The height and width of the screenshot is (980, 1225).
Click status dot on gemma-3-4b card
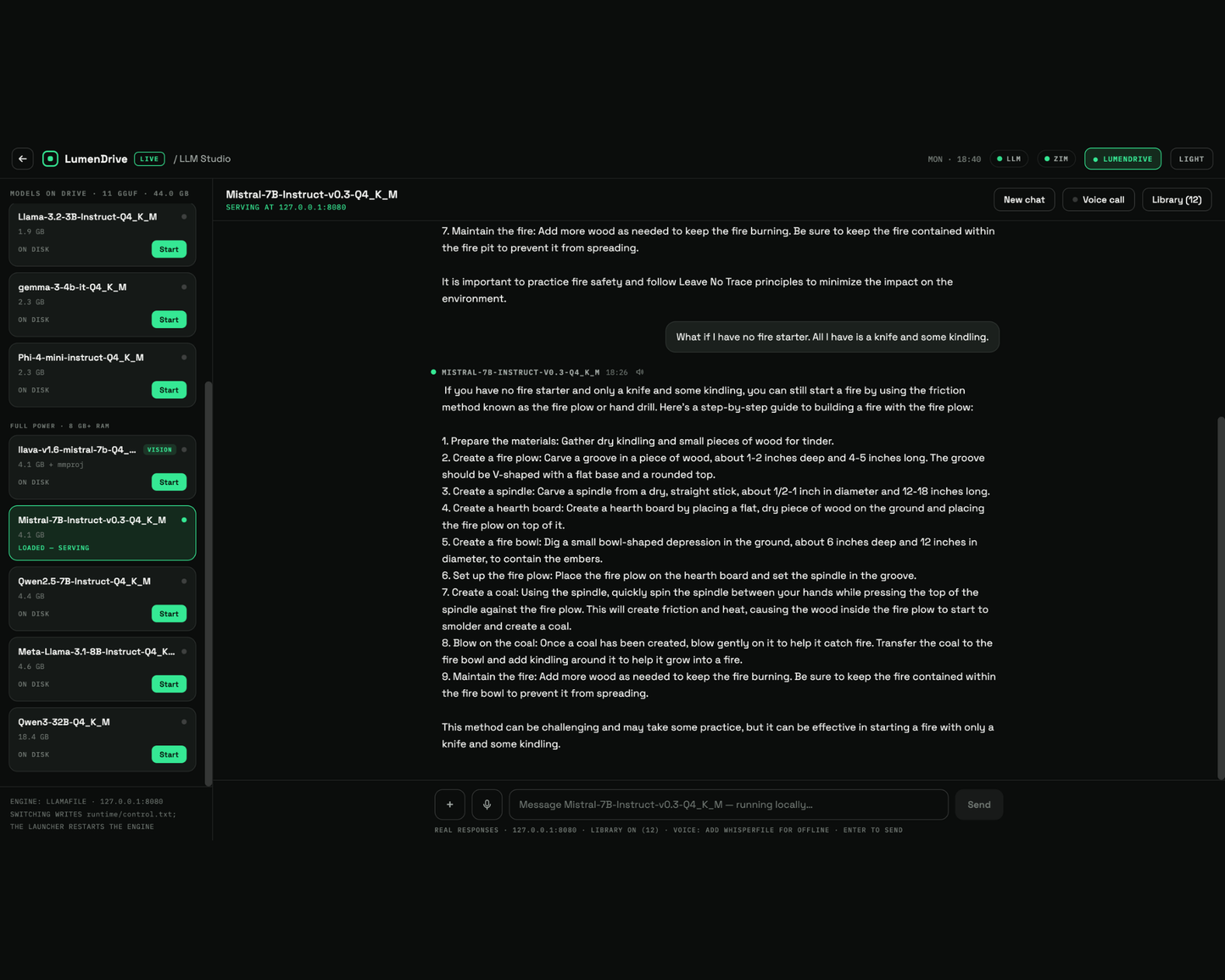click(184, 287)
